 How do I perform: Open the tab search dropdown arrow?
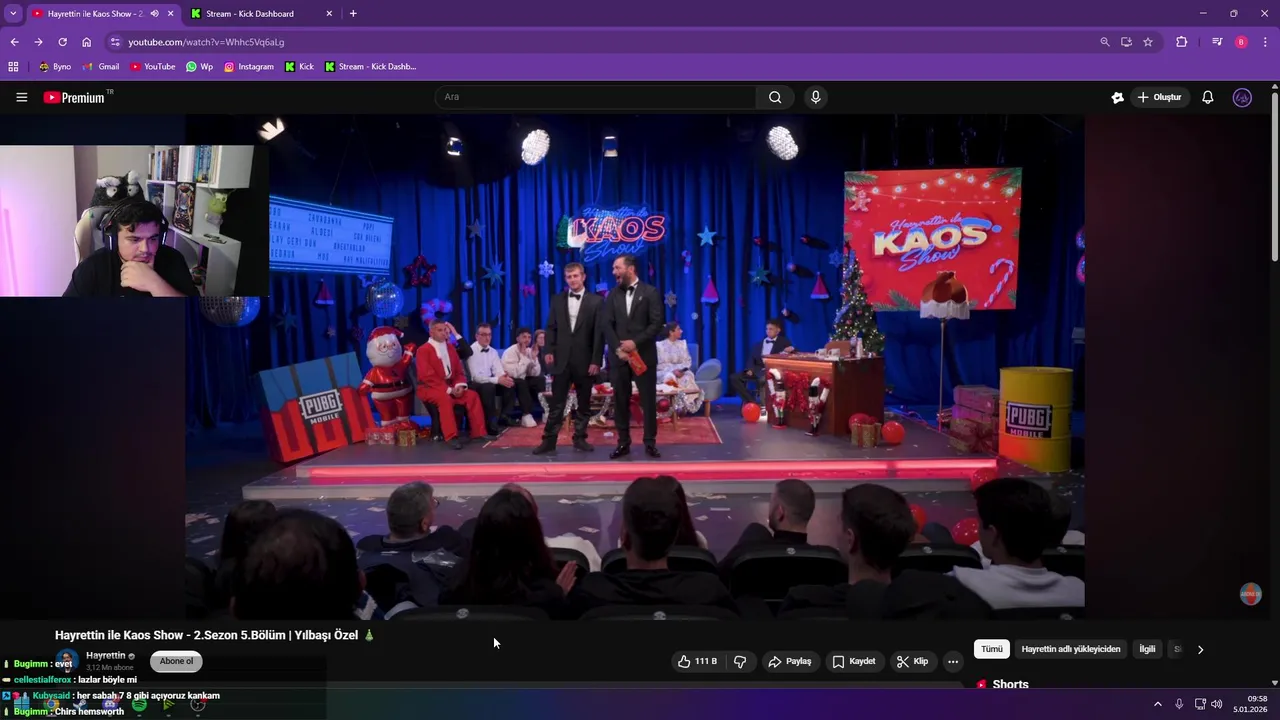[x=13, y=13]
